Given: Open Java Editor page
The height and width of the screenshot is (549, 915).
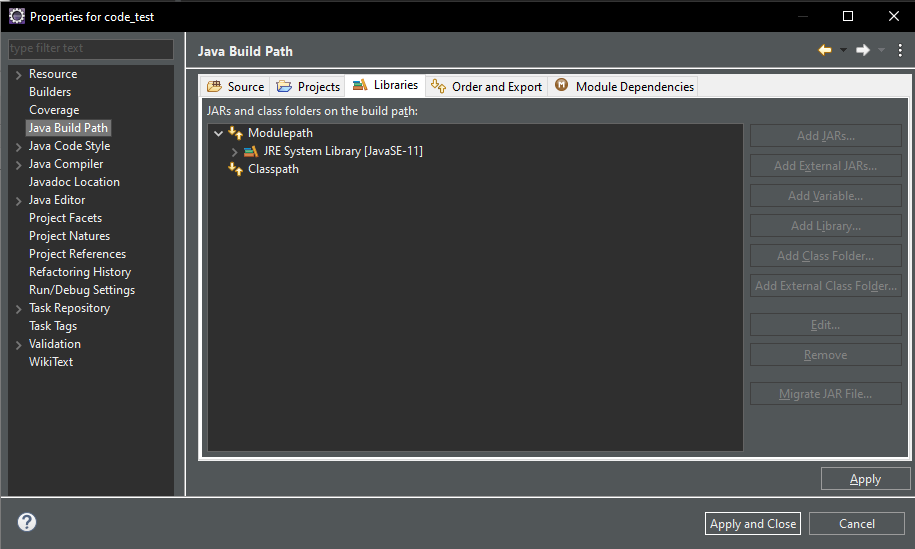Looking at the screenshot, I should [57, 200].
